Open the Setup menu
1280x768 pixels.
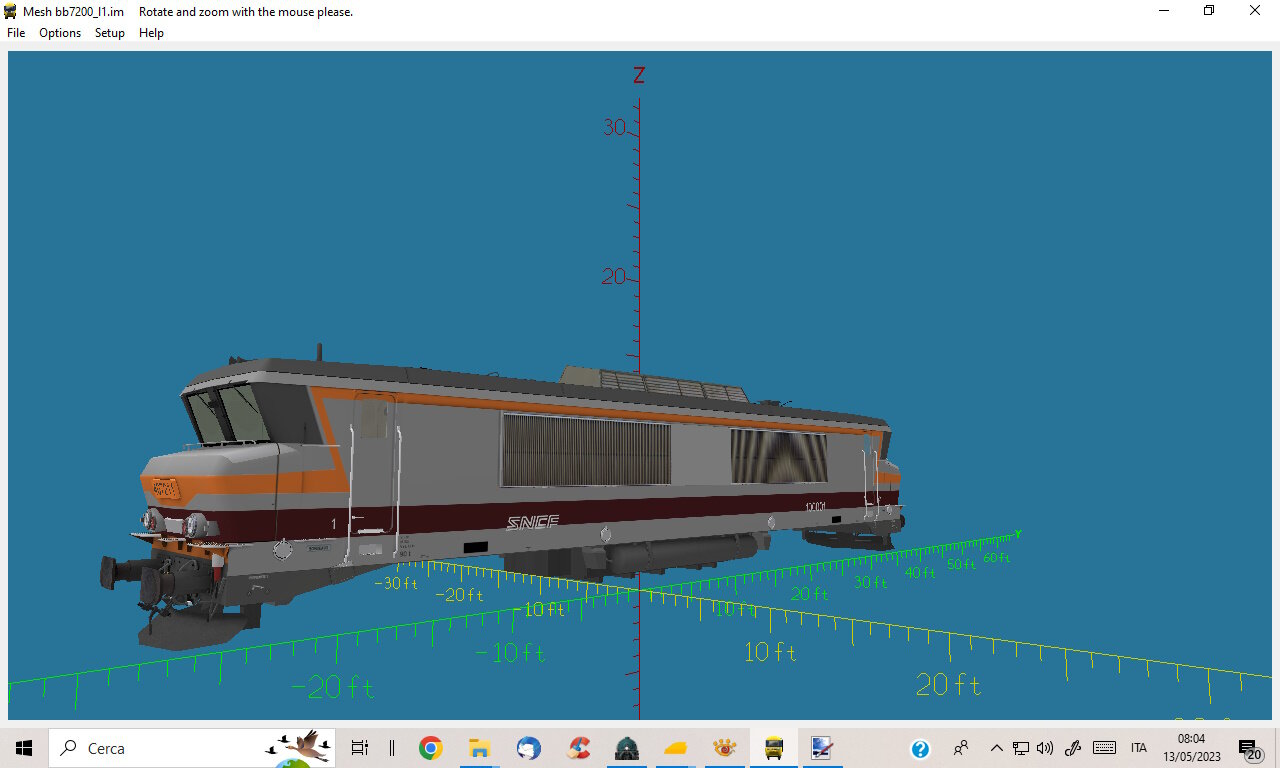[110, 33]
